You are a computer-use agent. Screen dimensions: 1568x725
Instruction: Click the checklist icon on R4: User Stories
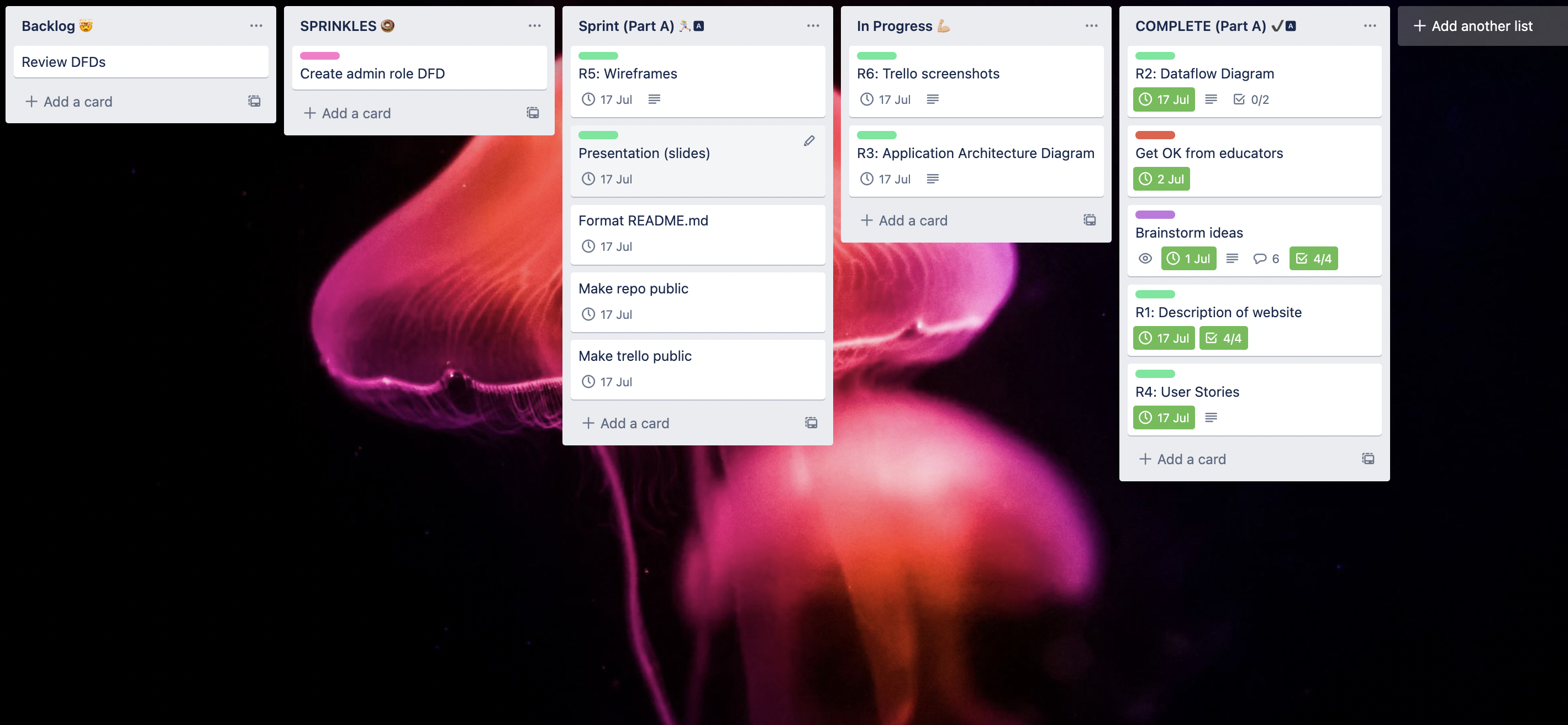1210,418
